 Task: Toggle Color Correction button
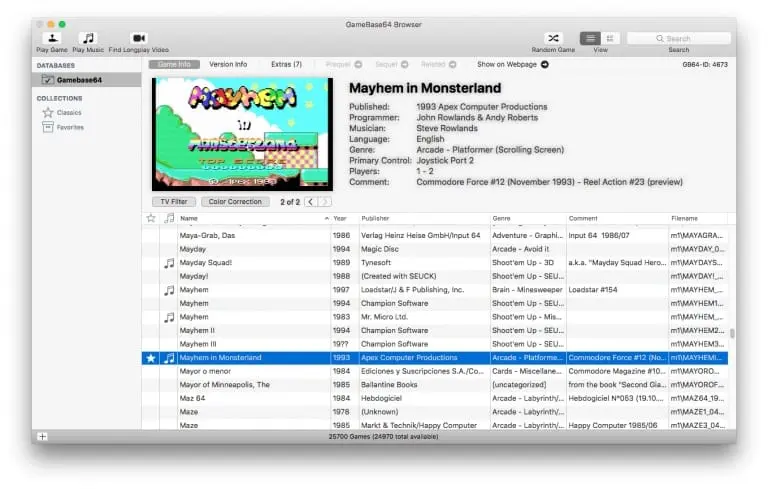[235, 201]
